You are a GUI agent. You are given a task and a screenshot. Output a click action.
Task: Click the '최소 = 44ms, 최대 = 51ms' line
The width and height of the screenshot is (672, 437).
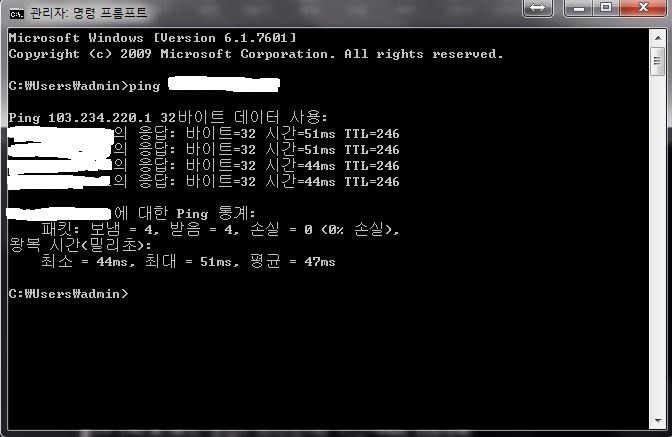coord(188,261)
